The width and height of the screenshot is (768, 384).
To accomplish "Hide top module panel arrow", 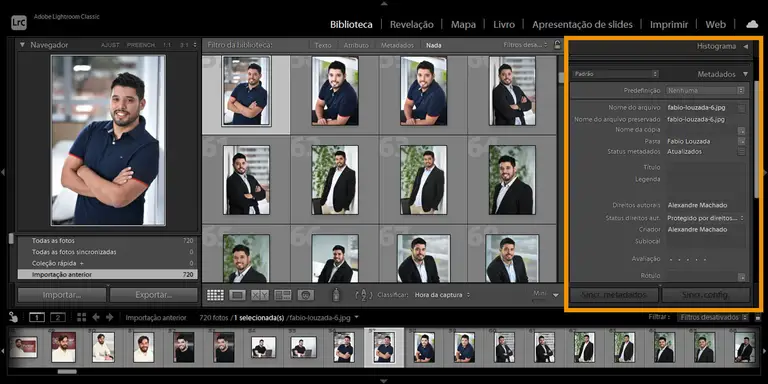I will (x=384, y=3).
